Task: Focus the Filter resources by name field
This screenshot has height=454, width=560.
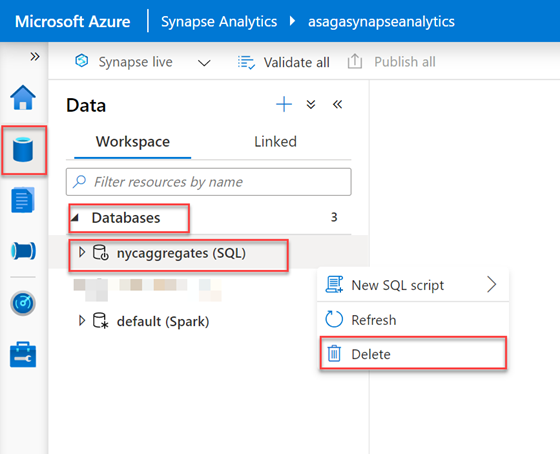Action: pos(209,182)
